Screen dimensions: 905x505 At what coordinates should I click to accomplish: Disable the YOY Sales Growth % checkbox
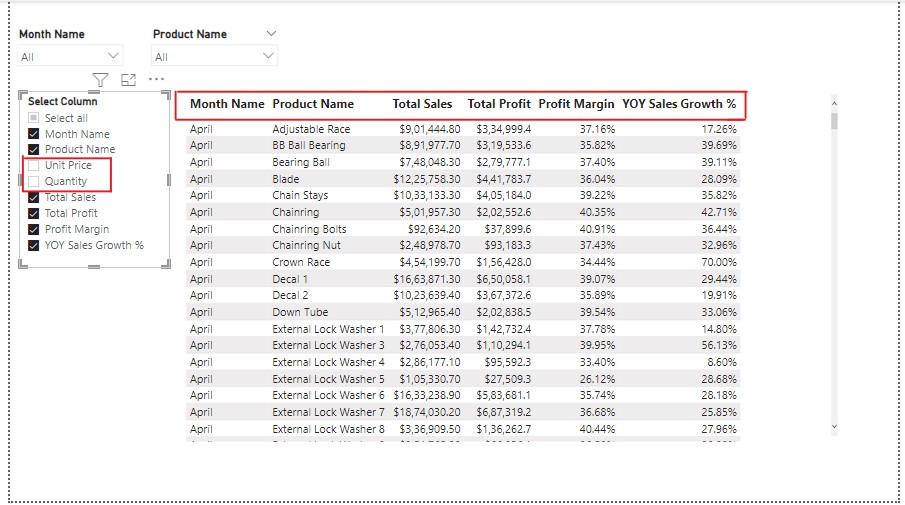(34, 245)
